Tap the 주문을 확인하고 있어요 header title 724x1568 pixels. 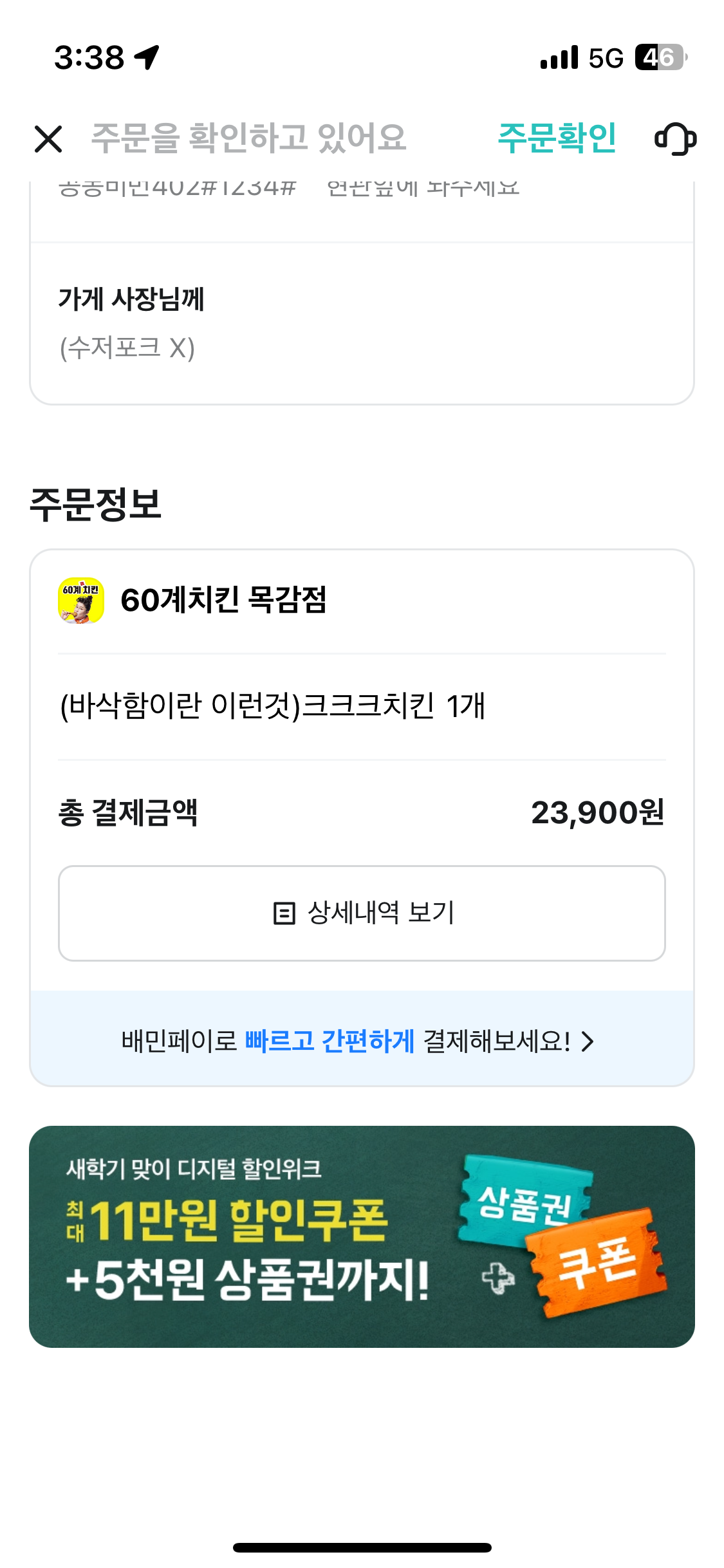click(x=248, y=138)
